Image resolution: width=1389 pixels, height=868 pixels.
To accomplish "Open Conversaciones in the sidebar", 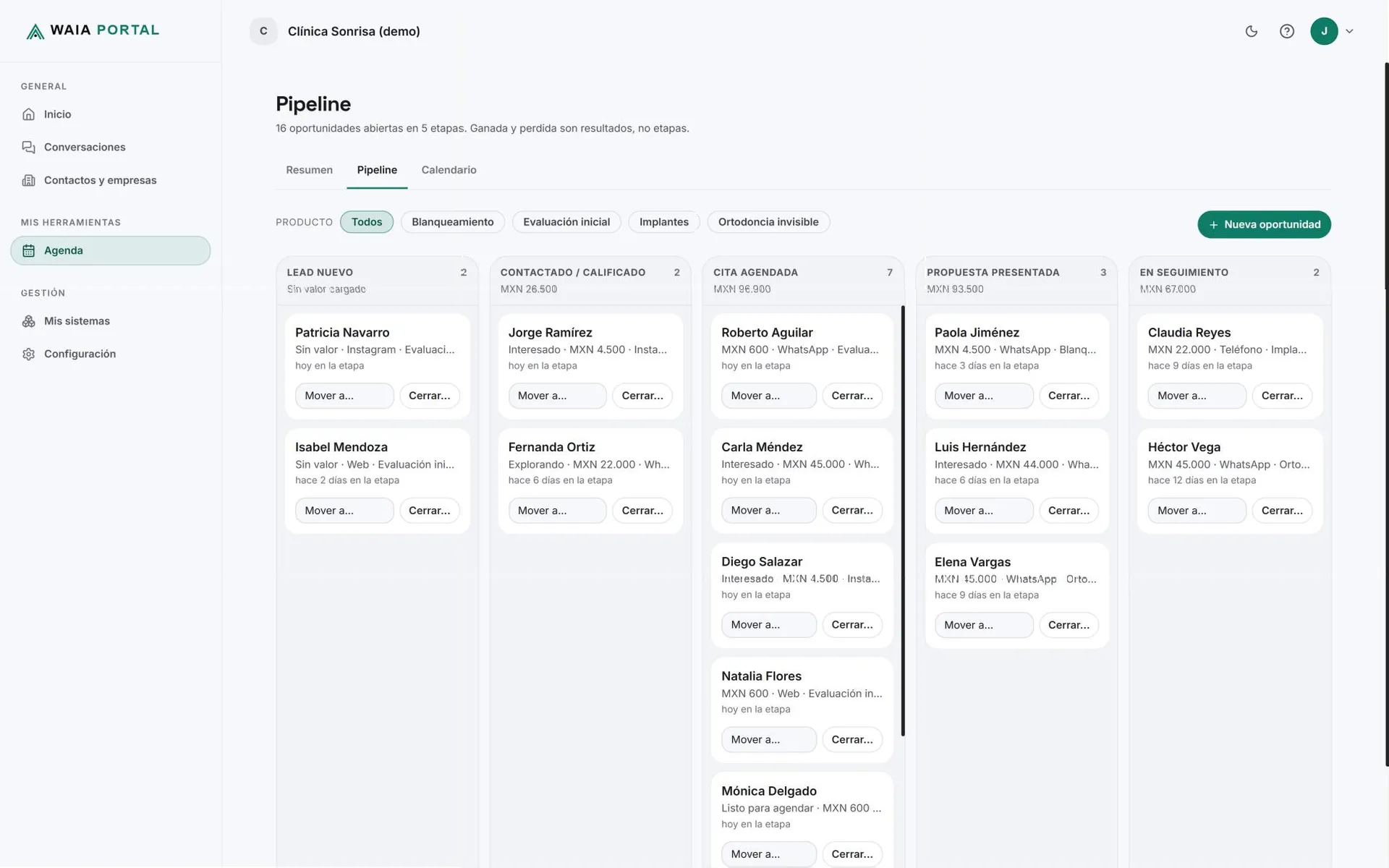I will (x=111, y=147).
